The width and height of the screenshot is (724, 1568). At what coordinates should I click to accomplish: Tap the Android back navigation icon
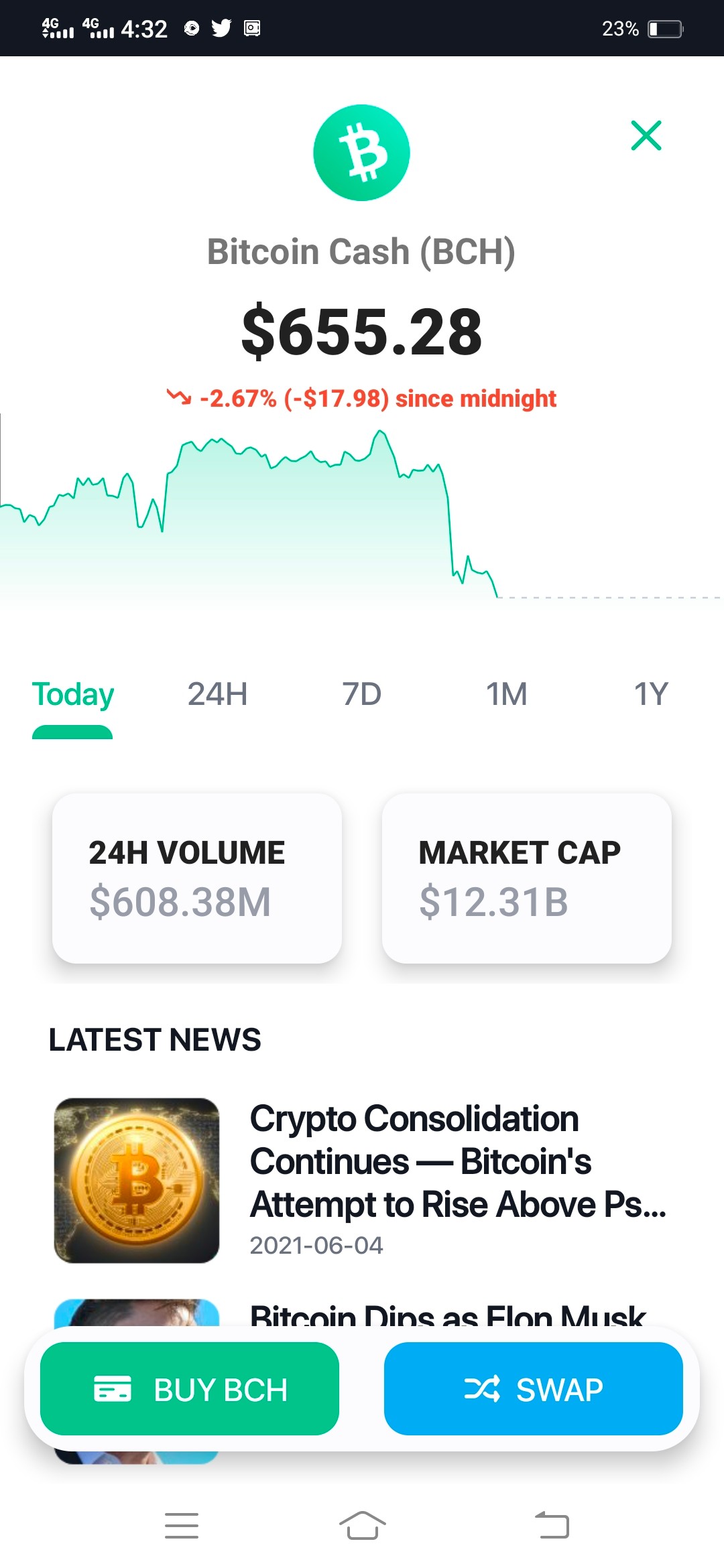[x=552, y=1526]
